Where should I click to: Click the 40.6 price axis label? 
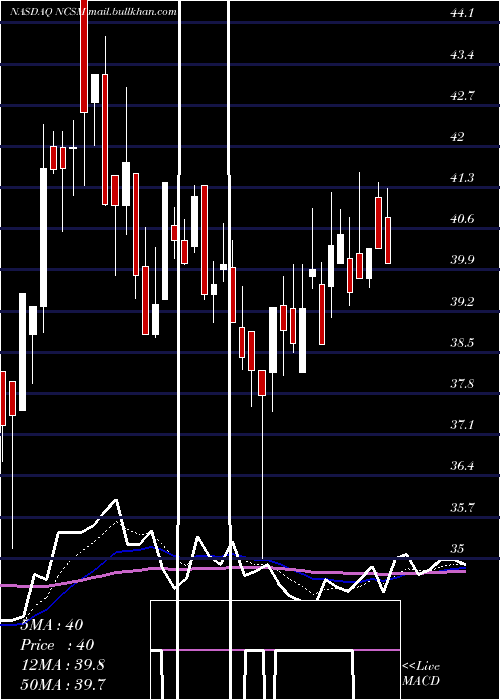(x=462, y=219)
